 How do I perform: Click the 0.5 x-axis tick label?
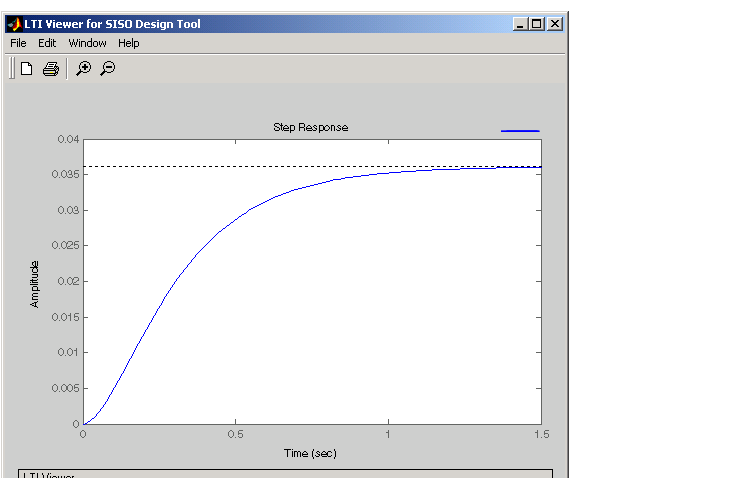coord(235,434)
